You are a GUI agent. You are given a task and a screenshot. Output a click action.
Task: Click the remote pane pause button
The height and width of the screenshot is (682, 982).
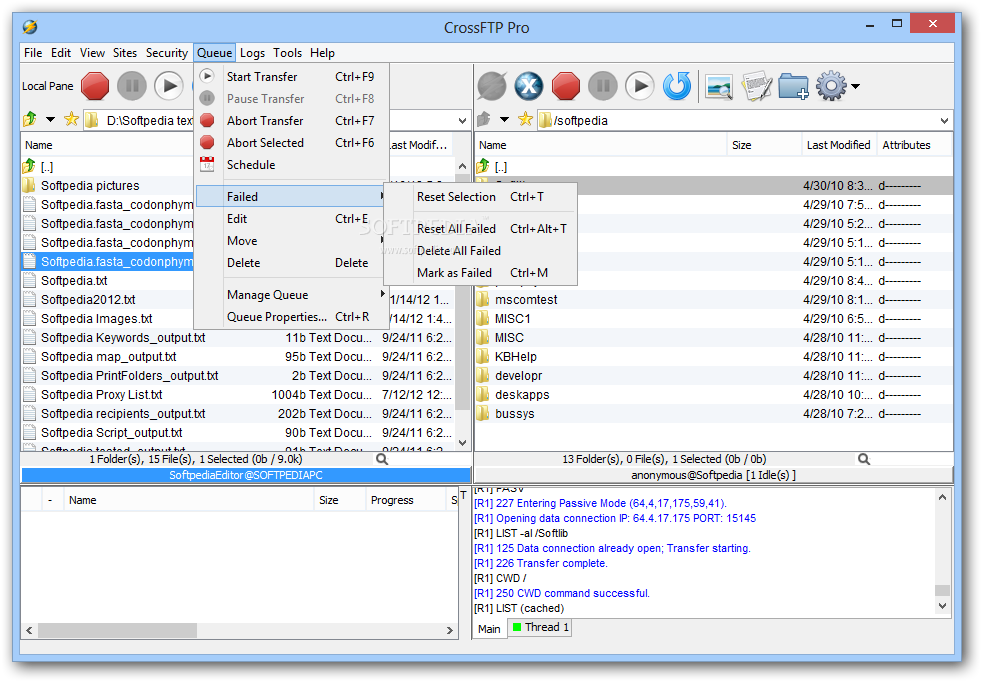click(x=602, y=86)
